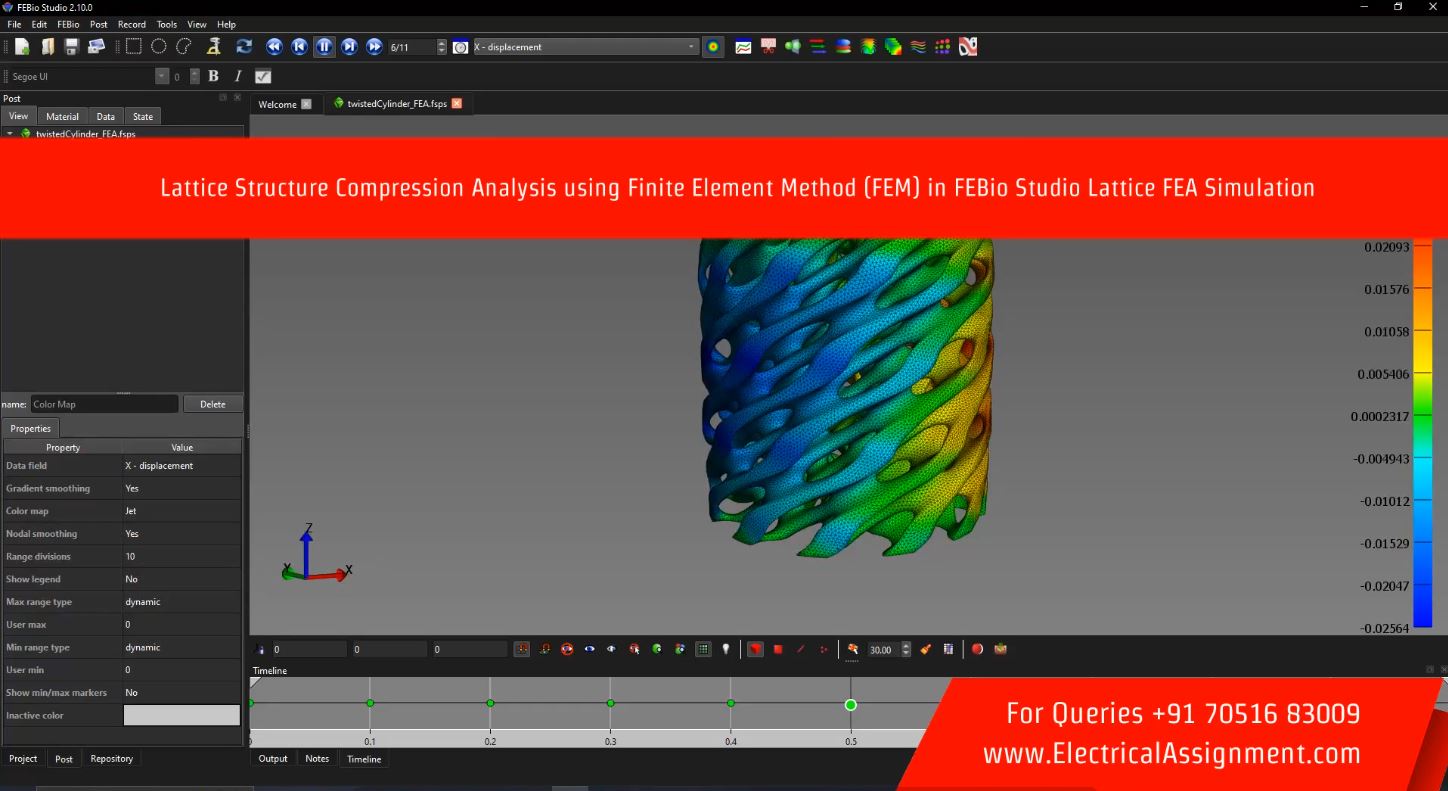Screen dimensions: 1448x791
Task: Reload the model with the refresh icon
Action: pos(244,47)
